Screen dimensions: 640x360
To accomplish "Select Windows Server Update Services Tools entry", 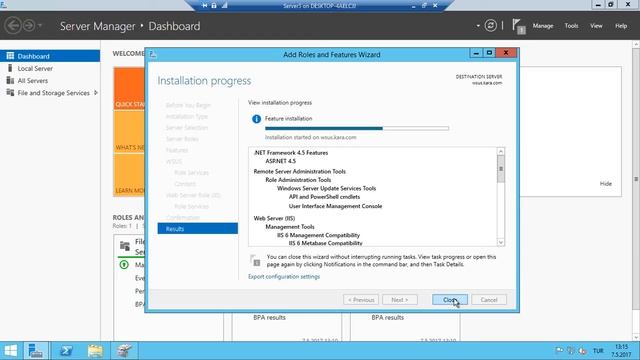I will pos(327,188).
